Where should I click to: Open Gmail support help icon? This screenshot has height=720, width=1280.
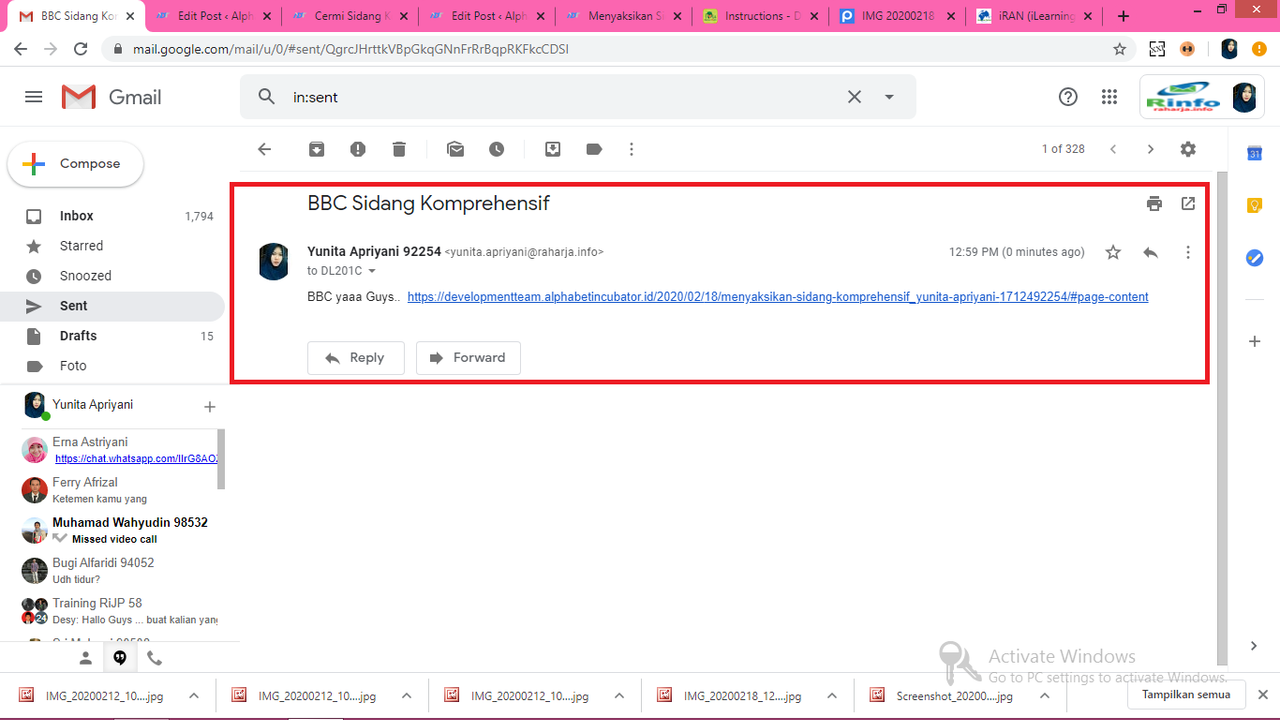1068,97
